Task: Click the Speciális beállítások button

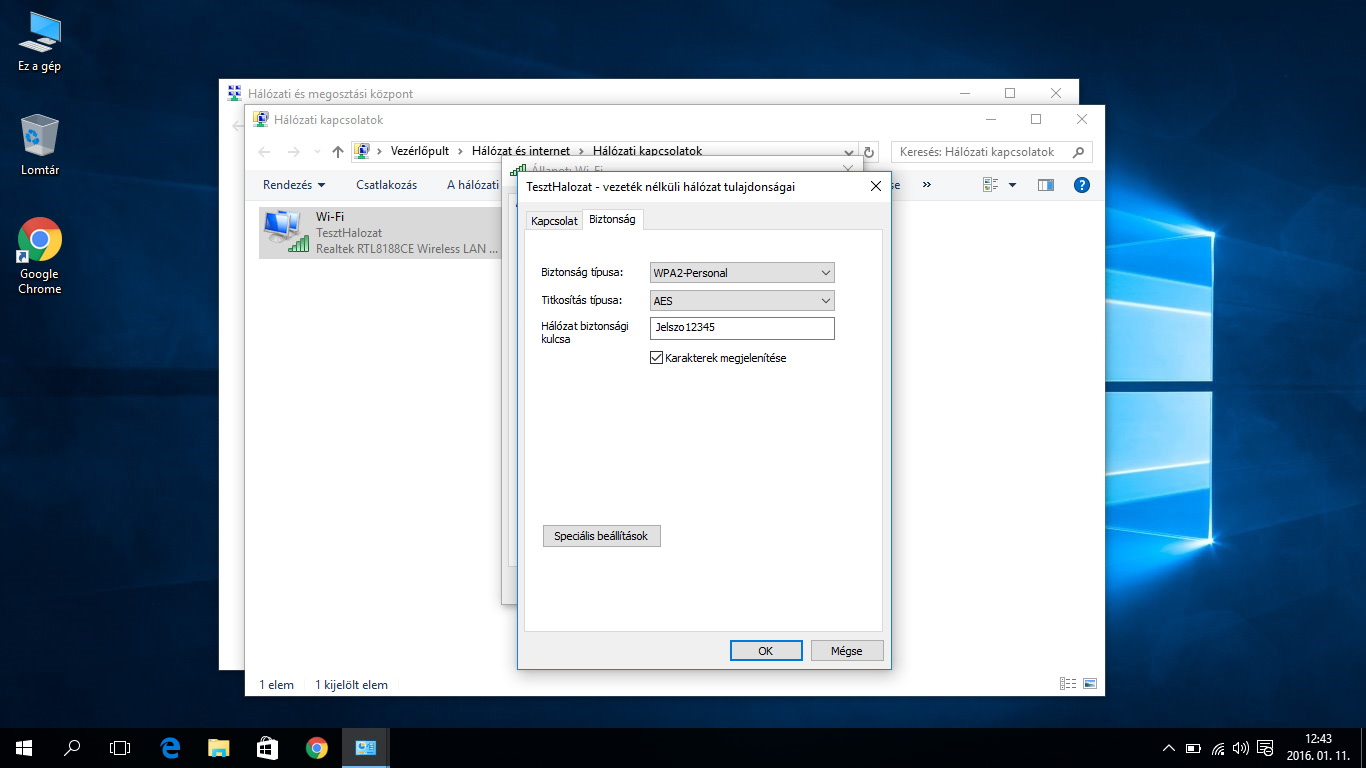Action: [601, 536]
